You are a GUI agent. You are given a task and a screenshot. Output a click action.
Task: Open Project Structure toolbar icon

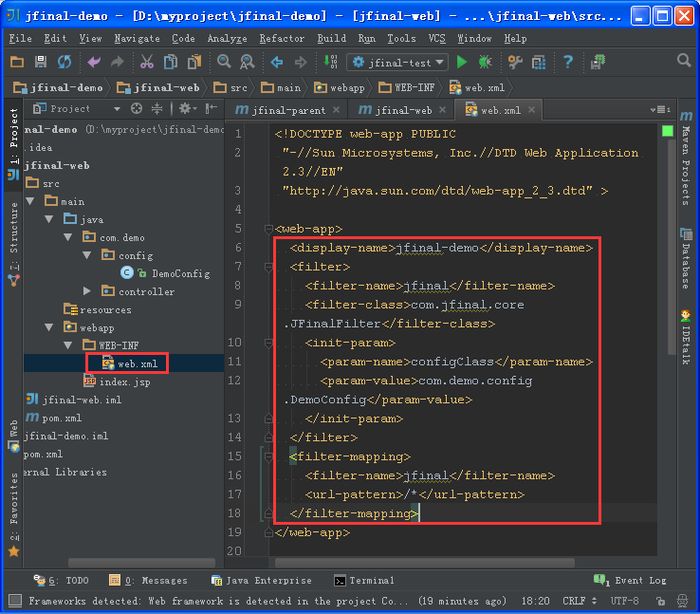click(538, 62)
